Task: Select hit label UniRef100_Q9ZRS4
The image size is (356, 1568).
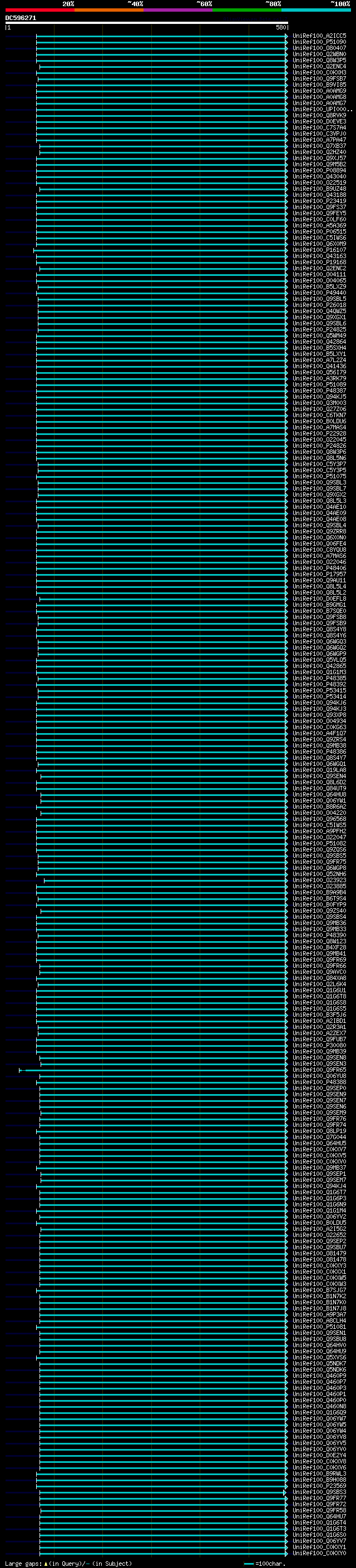Action: point(319,740)
